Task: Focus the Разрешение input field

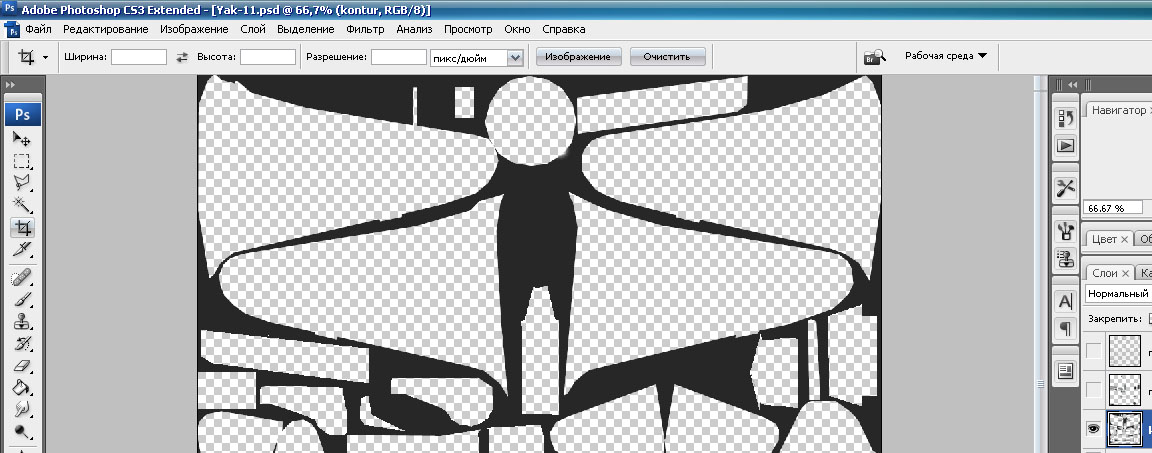Action: coord(399,57)
